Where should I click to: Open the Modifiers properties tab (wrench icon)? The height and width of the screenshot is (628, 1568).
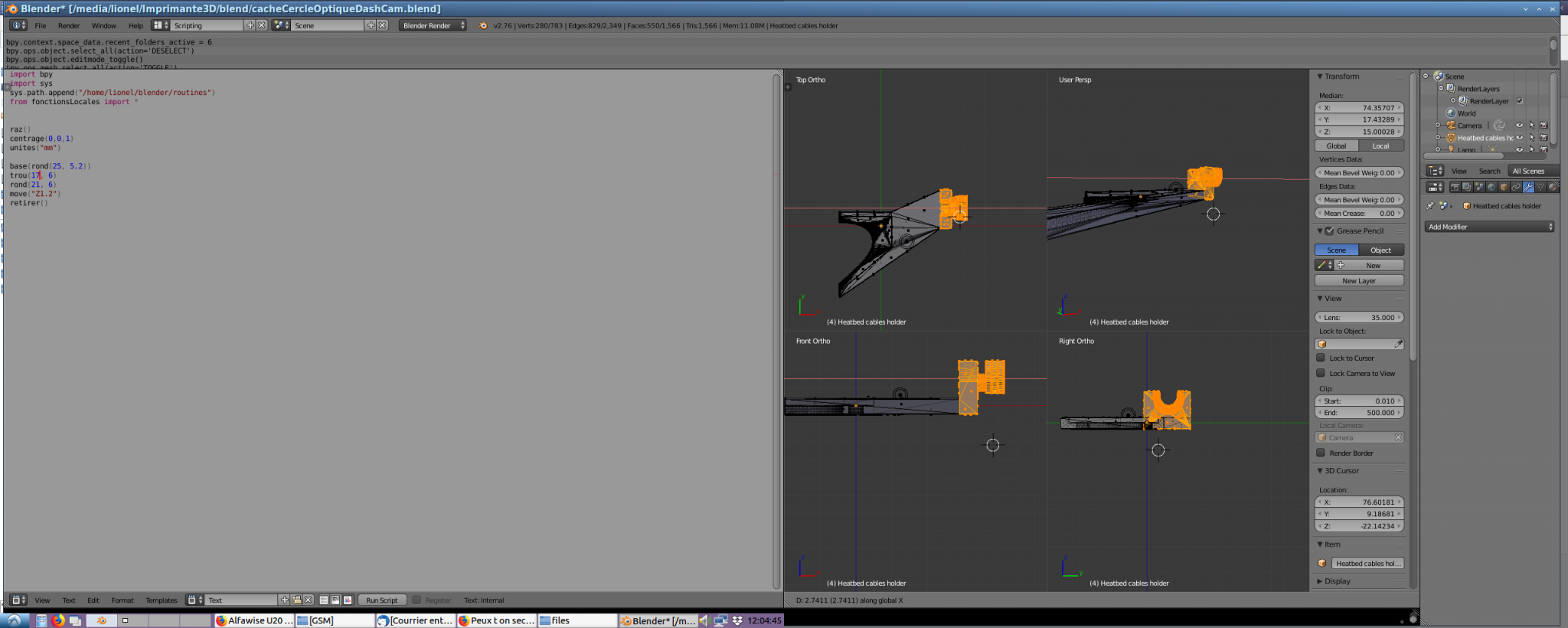click(1528, 187)
